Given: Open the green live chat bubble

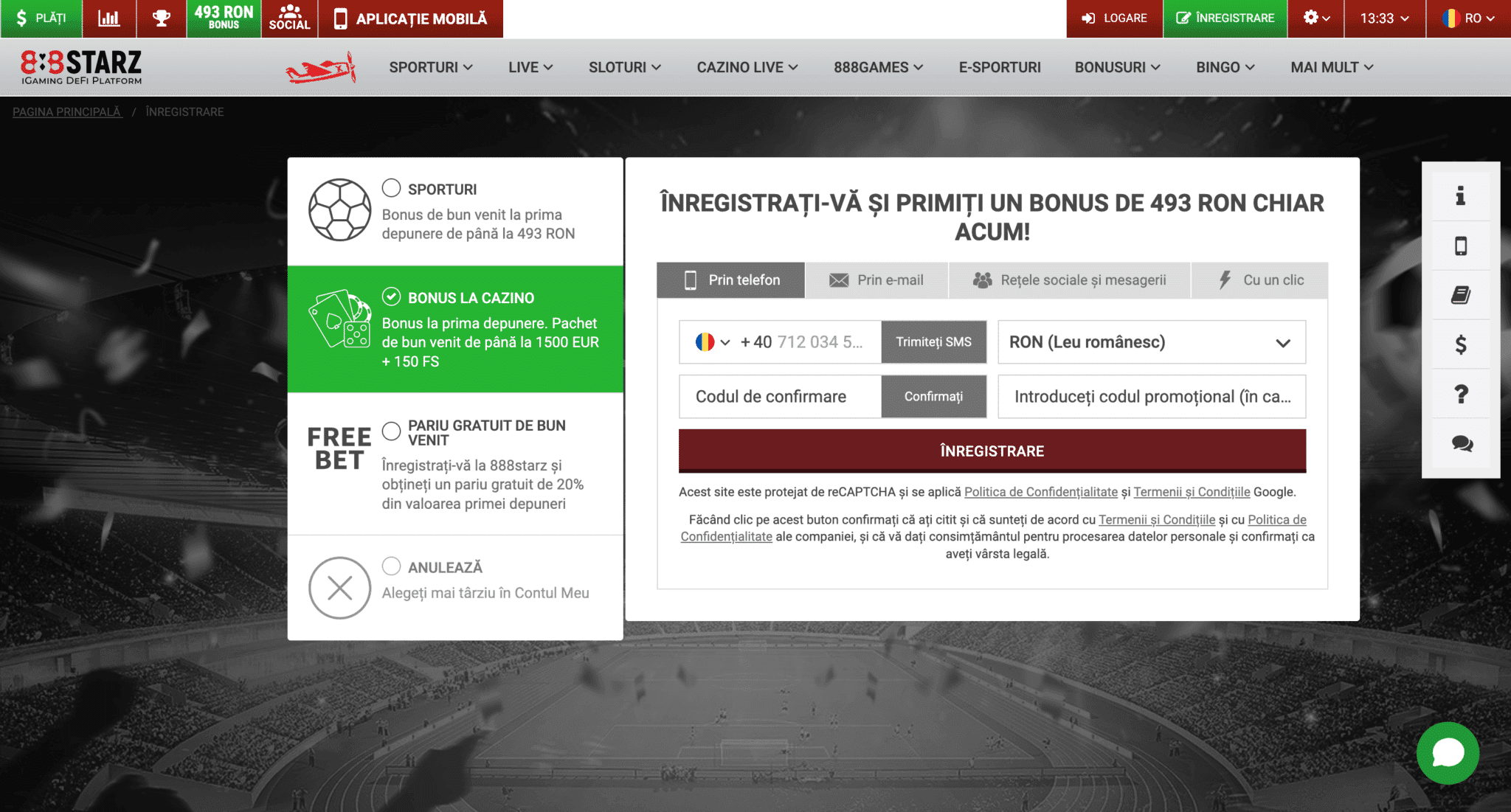Looking at the screenshot, I should pyautogui.click(x=1448, y=753).
